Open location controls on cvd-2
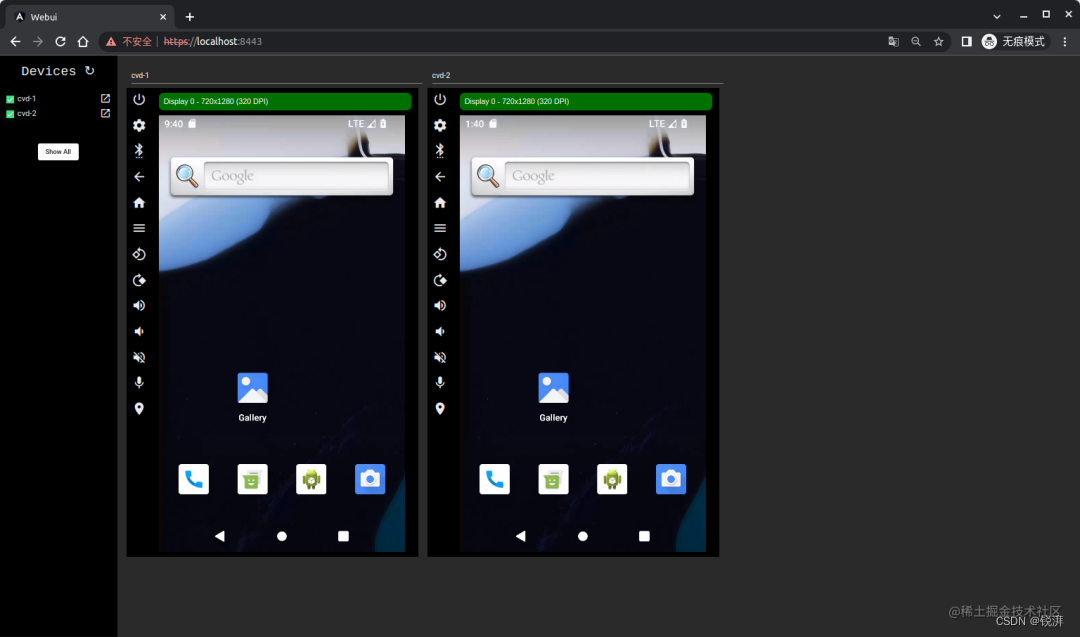Image resolution: width=1080 pixels, height=637 pixels. (x=440, y=408)
